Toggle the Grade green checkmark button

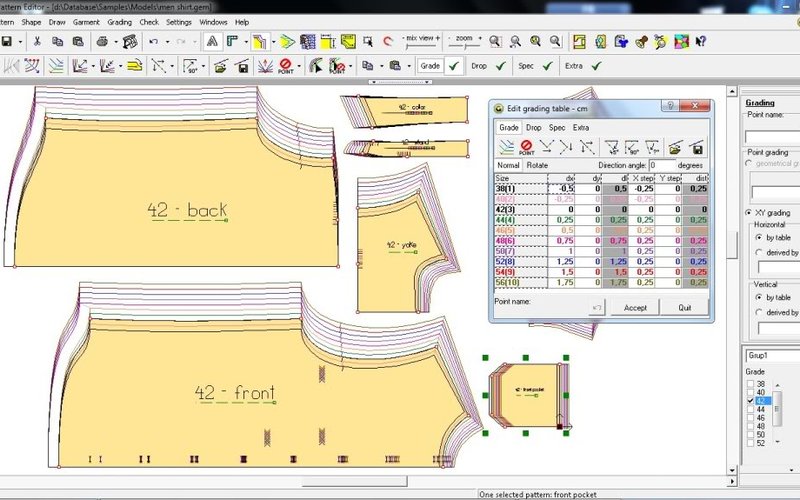click(x=454, y=66)
